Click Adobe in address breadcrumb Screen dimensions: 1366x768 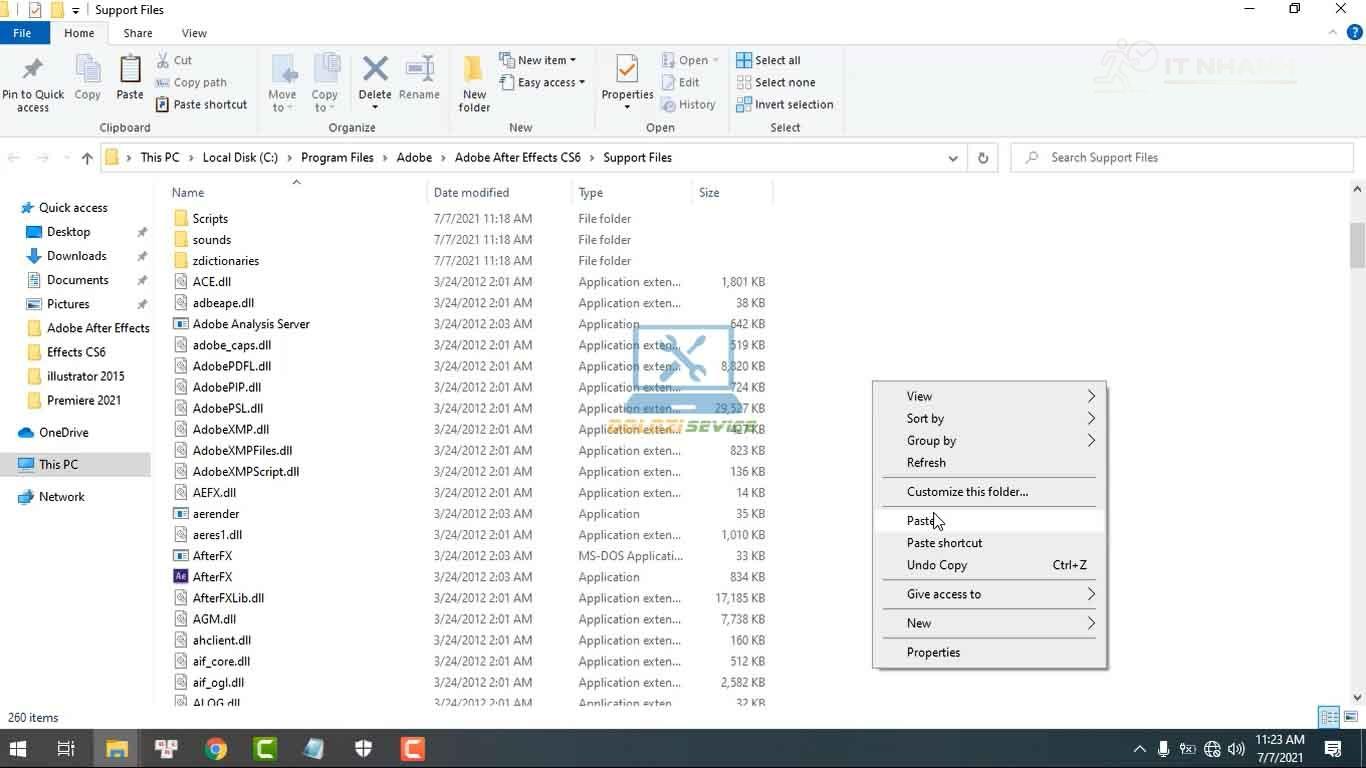pyautogui.click(x=414, y=158)
